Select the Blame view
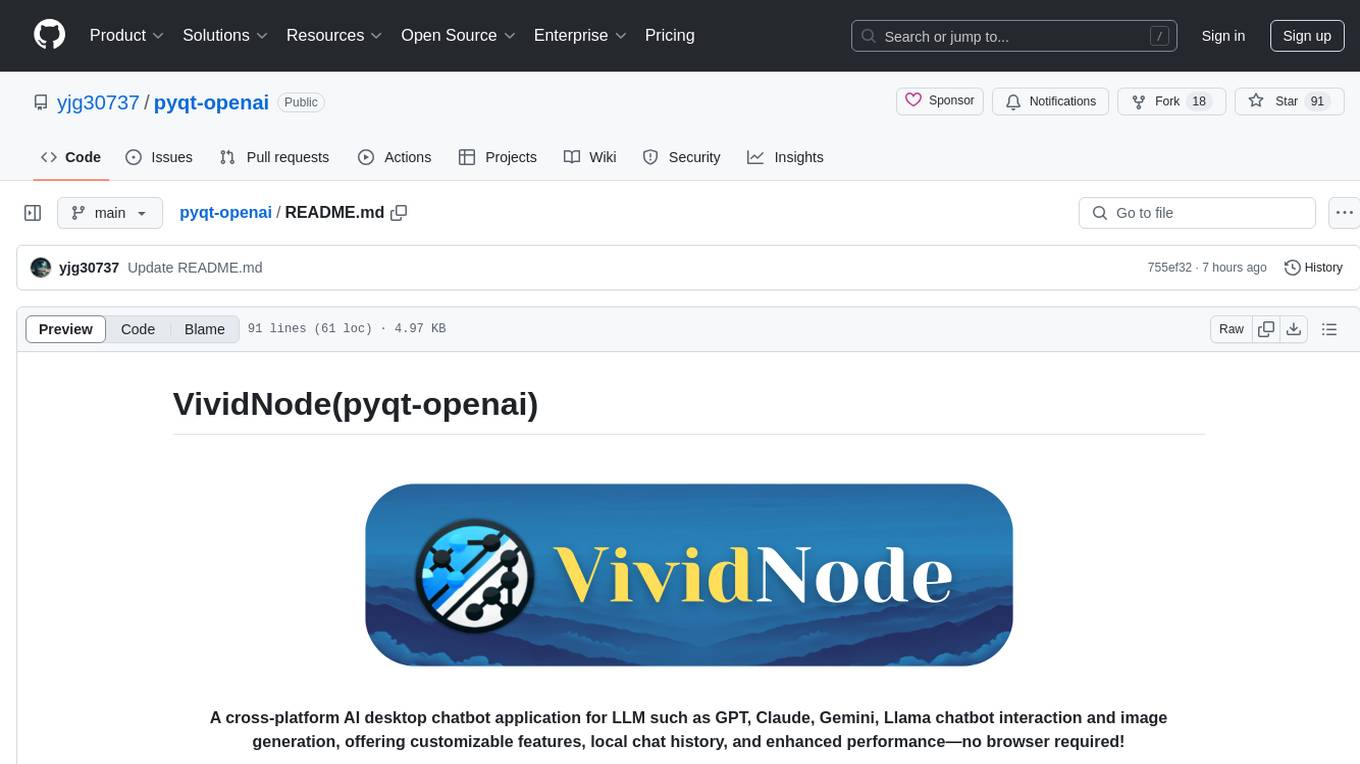The height and width of the screenshot is (764, 1360). pos(205,329)
